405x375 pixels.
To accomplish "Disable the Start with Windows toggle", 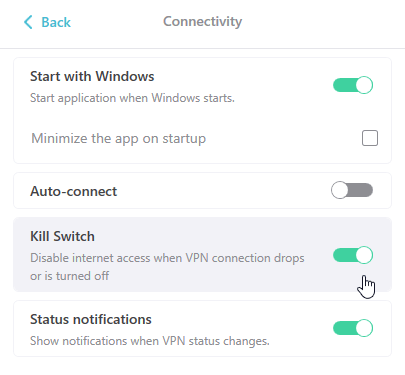I will point(353,85).
